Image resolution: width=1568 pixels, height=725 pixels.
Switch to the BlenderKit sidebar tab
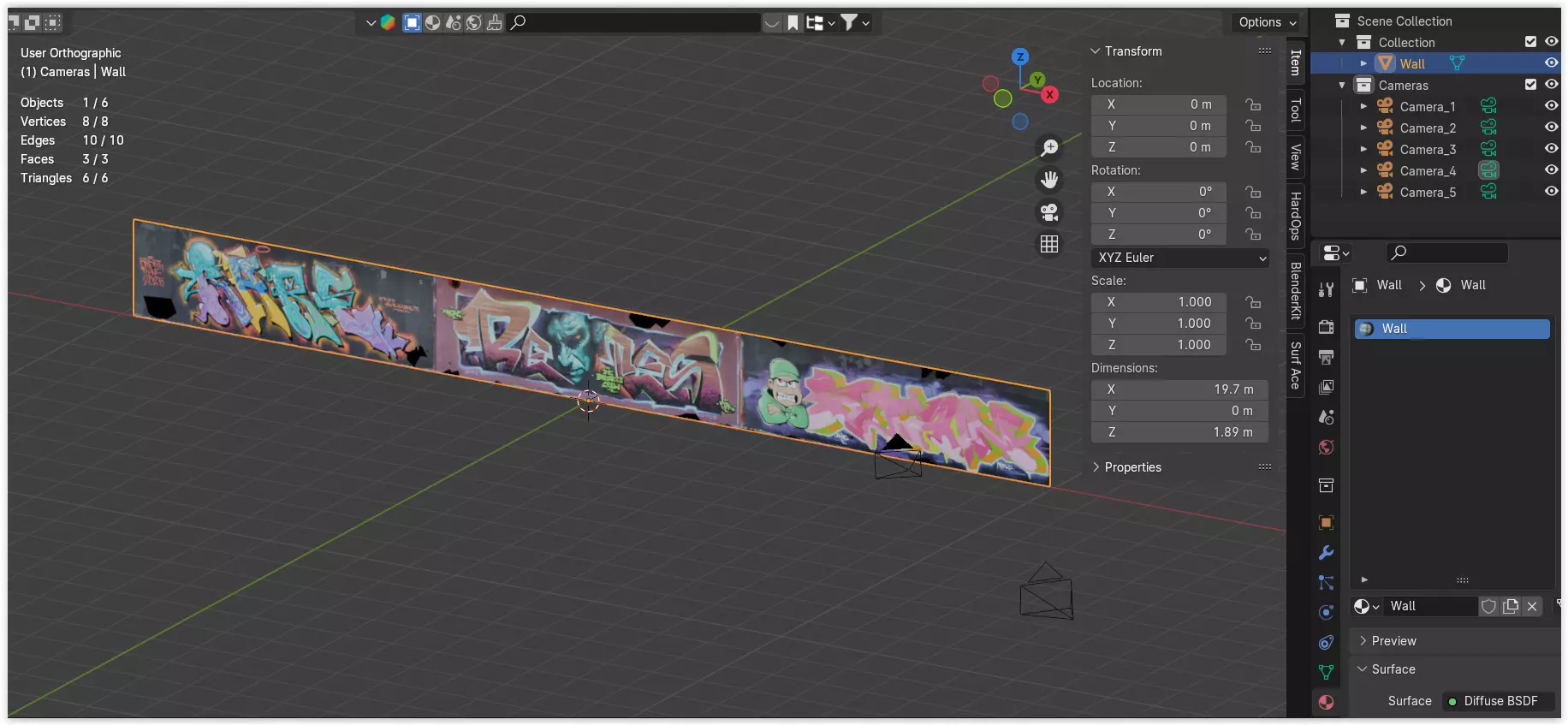[x=1296, y=291]
